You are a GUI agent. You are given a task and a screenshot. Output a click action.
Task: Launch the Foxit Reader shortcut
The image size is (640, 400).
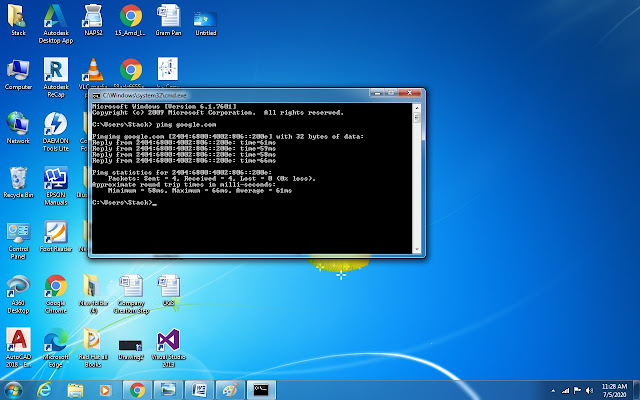click(x=56, y=237)
